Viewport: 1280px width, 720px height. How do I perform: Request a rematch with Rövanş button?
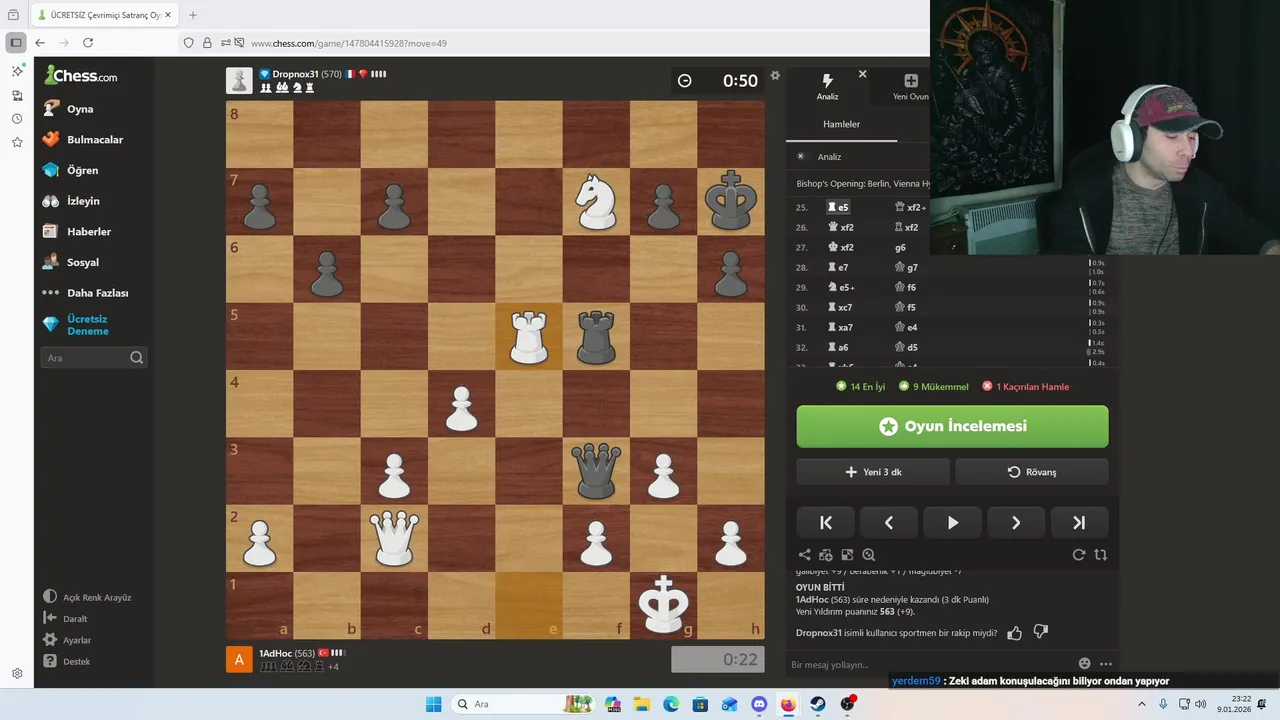pos(1032,472)
